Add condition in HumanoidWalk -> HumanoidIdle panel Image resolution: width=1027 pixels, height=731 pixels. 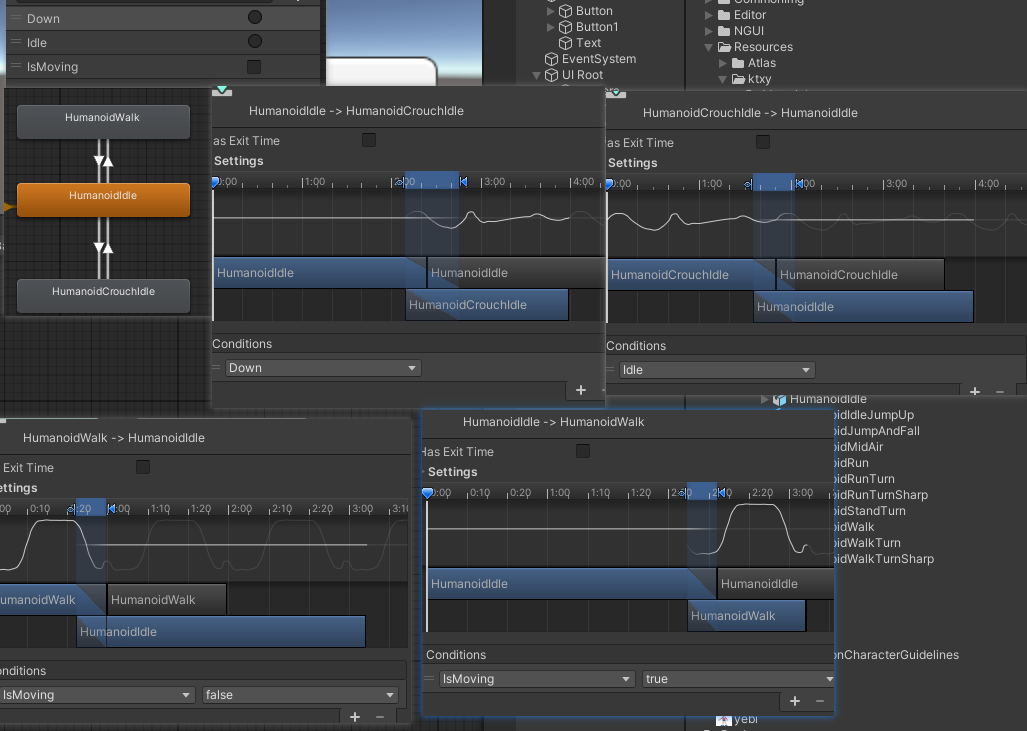tap(354, 717)
